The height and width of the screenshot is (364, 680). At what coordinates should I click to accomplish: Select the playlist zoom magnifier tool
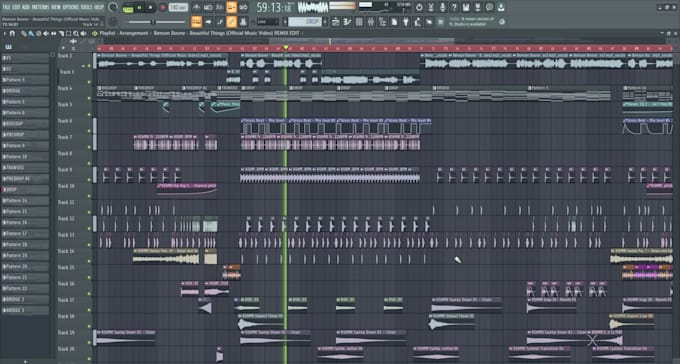pyautogui.click(x=75, y=33)
